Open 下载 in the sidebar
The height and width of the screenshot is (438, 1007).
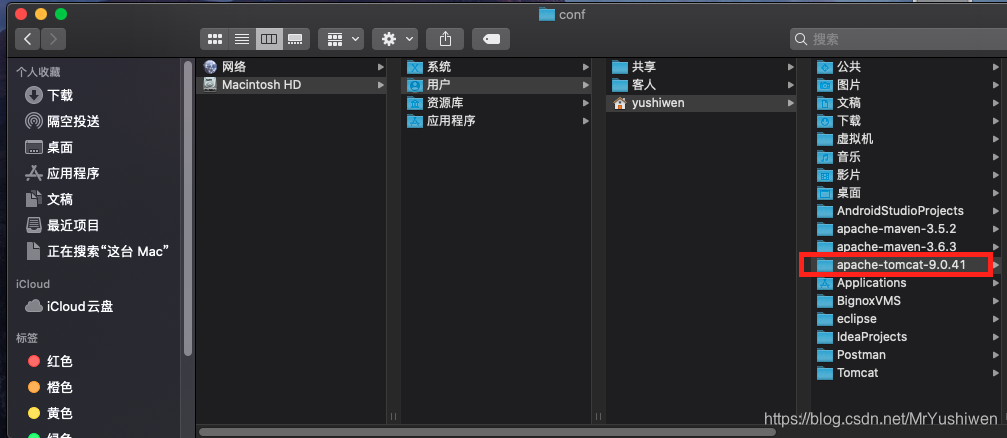[x=60, y=96]
